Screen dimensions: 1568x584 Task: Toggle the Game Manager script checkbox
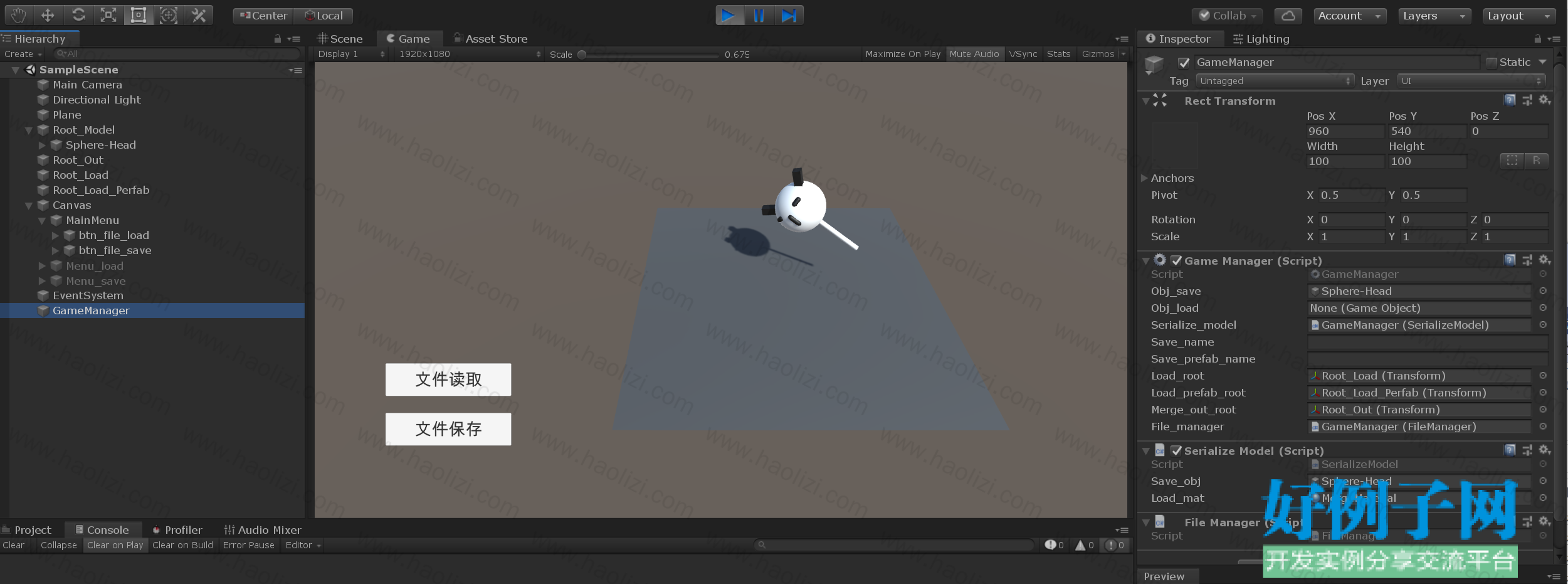tap(1176, 260)
